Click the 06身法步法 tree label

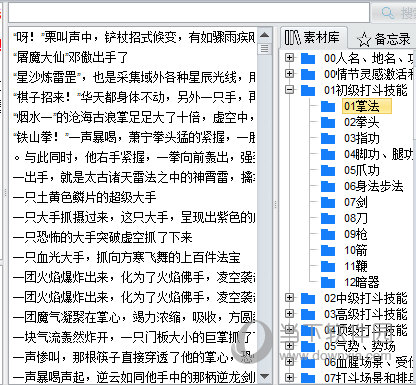pyautogui.click(x=374, y=186)
